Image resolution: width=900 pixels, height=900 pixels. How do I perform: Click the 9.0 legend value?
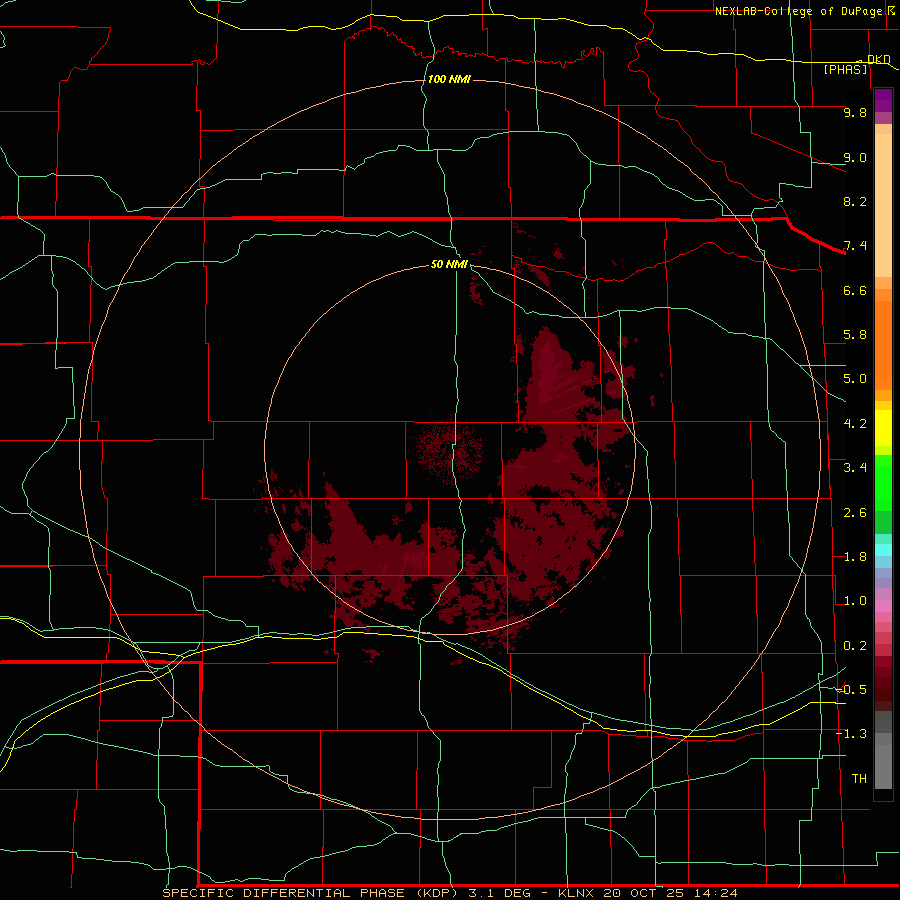[x=855, y=157]
